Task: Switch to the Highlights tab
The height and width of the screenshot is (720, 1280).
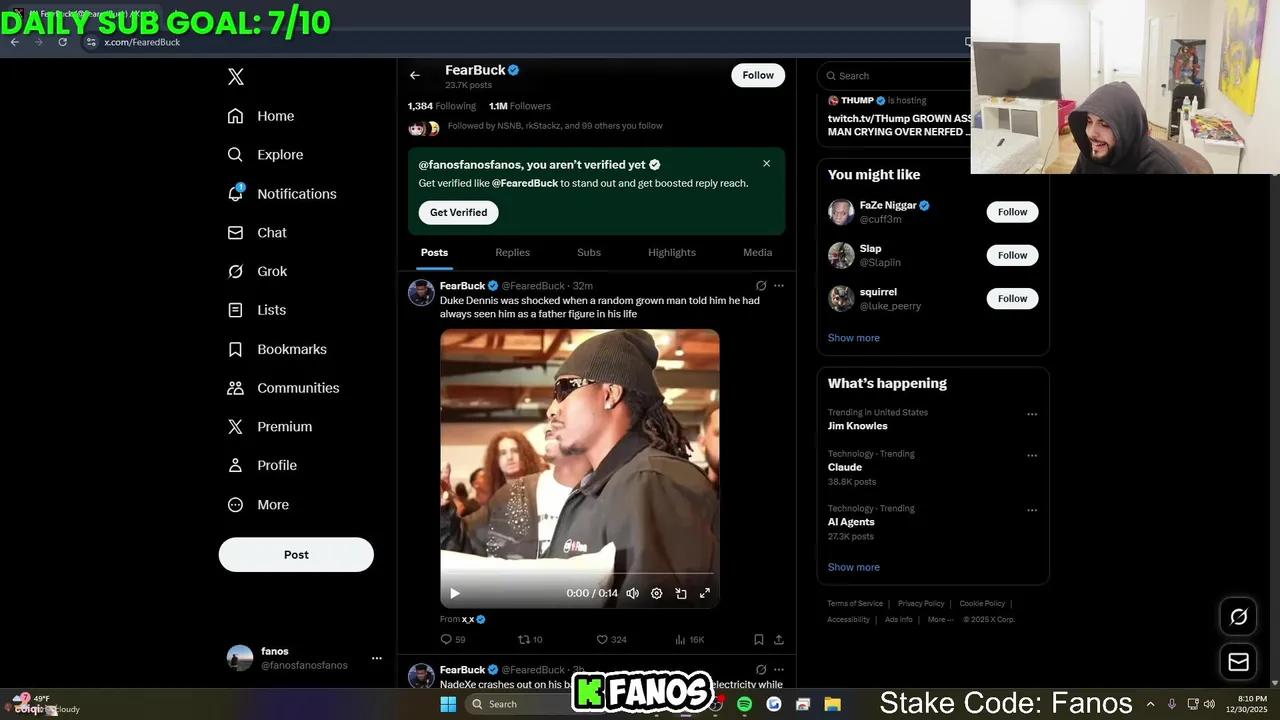Action: coord(672,253)
